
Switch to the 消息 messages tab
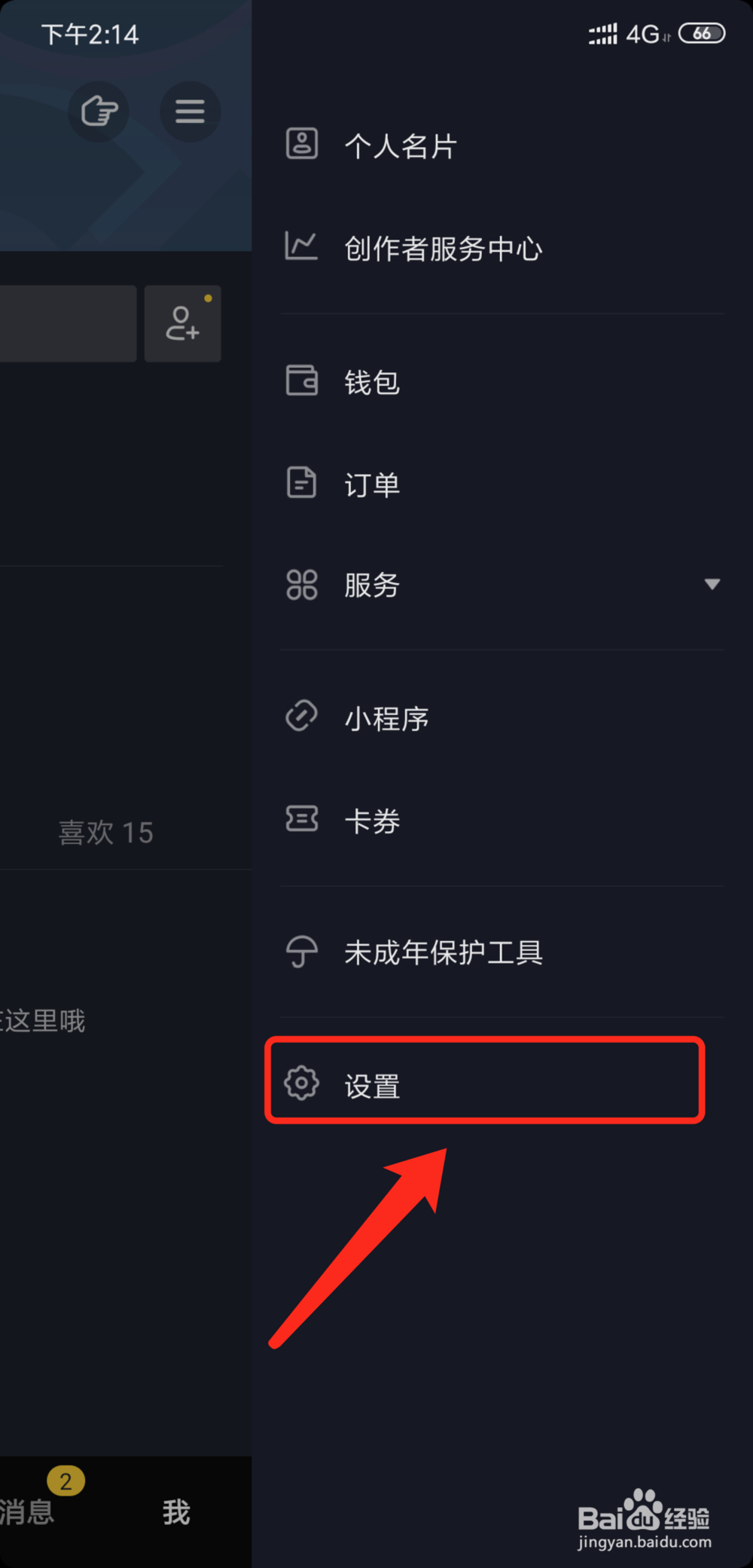28,1511
